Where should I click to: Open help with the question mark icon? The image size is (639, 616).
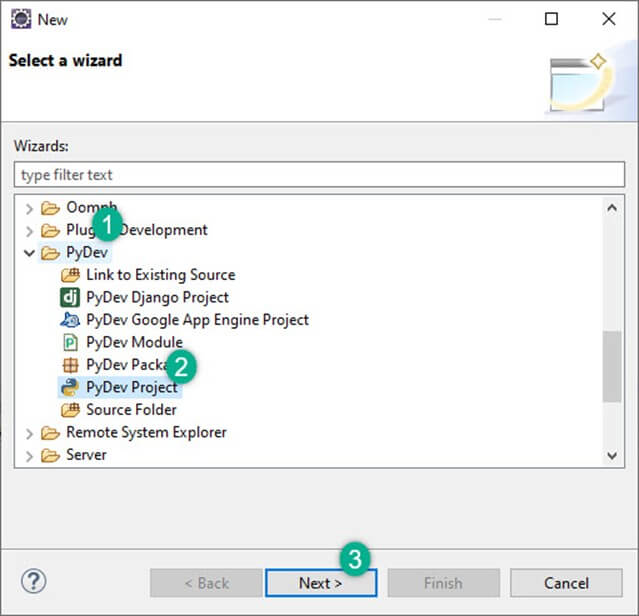click(x=34, y=581)
